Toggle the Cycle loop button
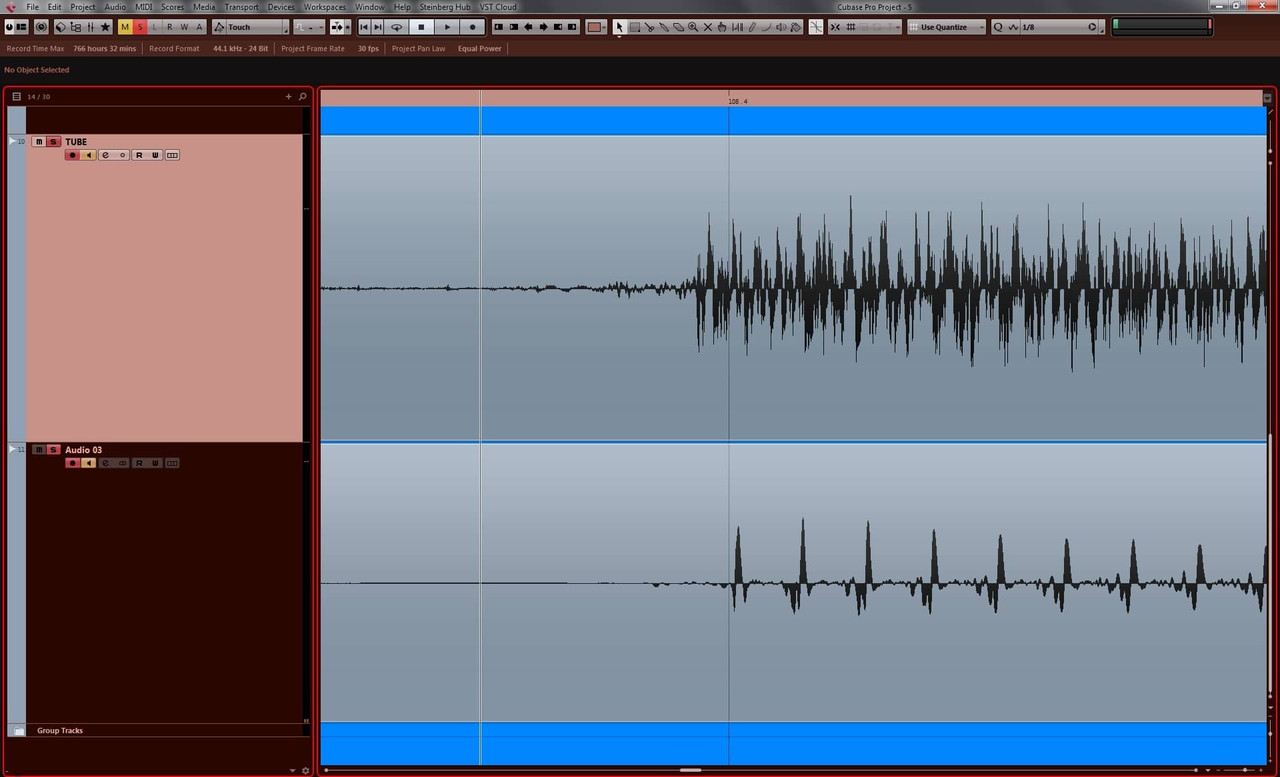 [397, 27]
